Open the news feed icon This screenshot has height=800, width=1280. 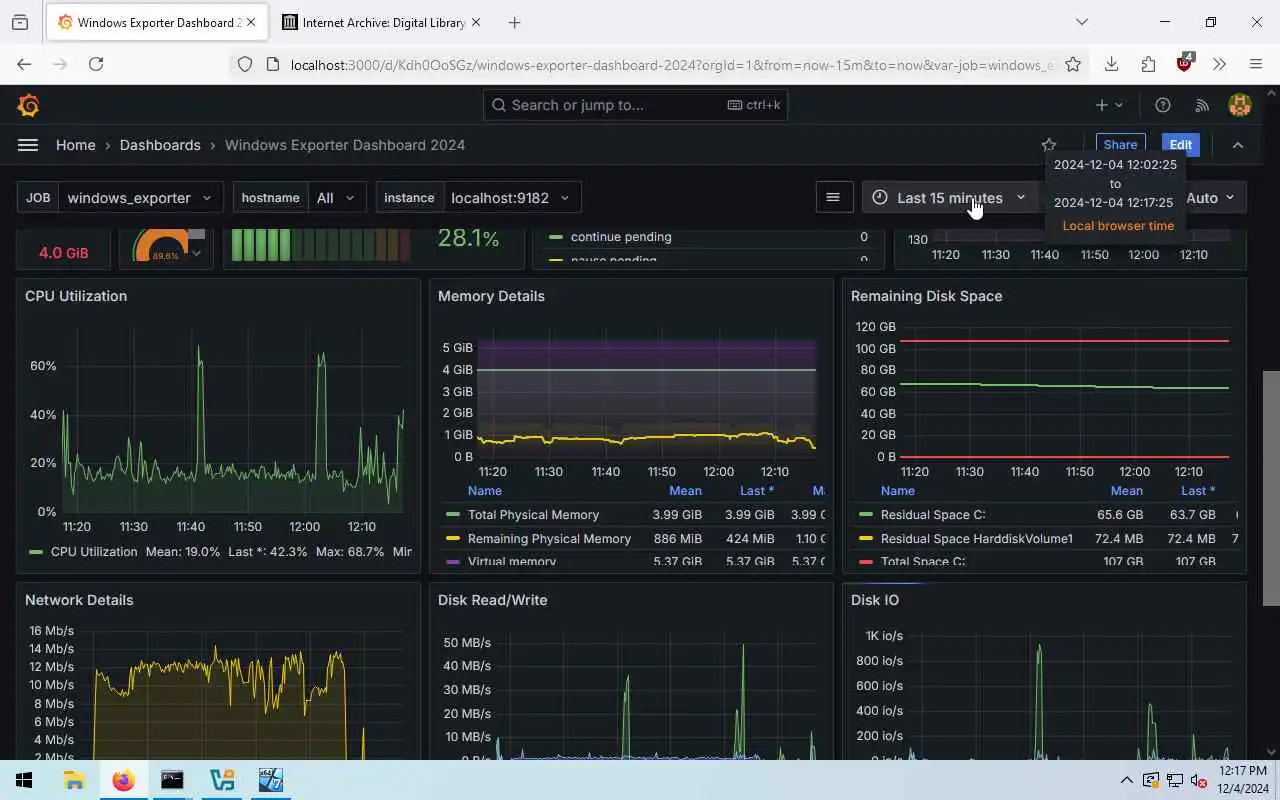pyautogui.click(x=1201, y=105)
